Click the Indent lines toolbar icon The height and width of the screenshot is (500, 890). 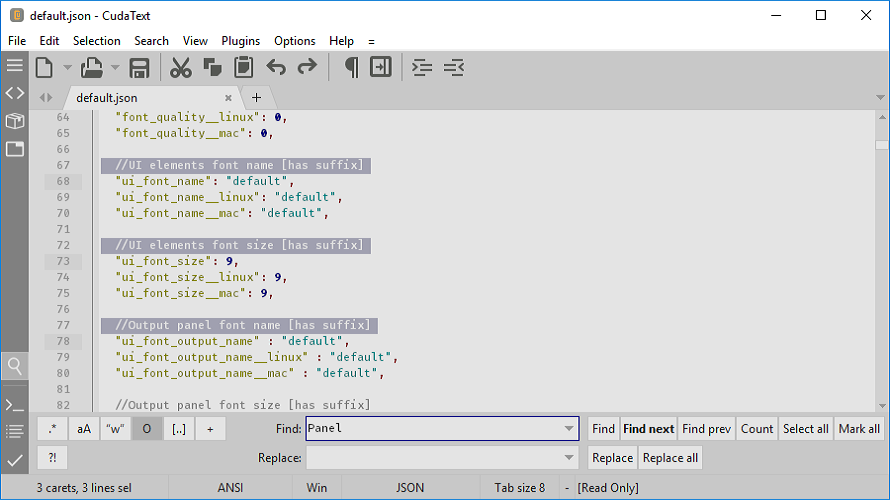[423, 68]
